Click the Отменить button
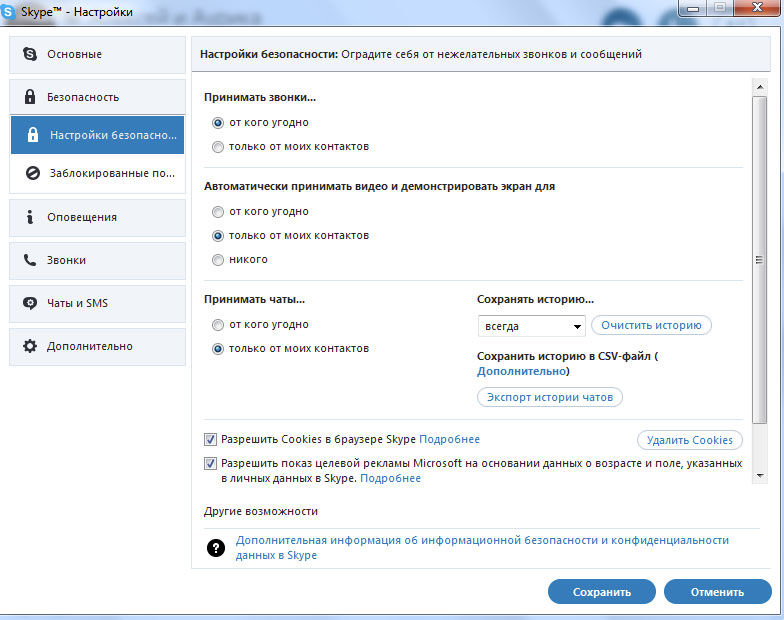784x620 pixels. tap(718, 592)
